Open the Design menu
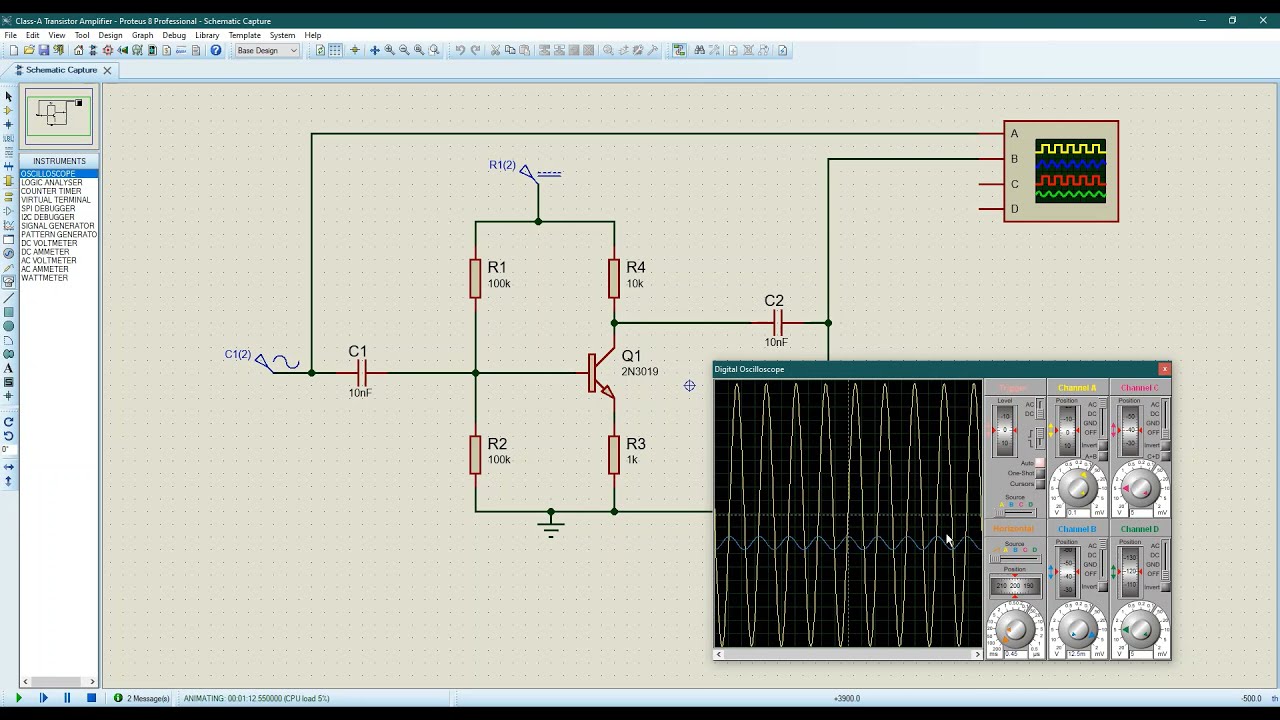Viewport: 1280px width, 720px height. [x=110, y=35]
